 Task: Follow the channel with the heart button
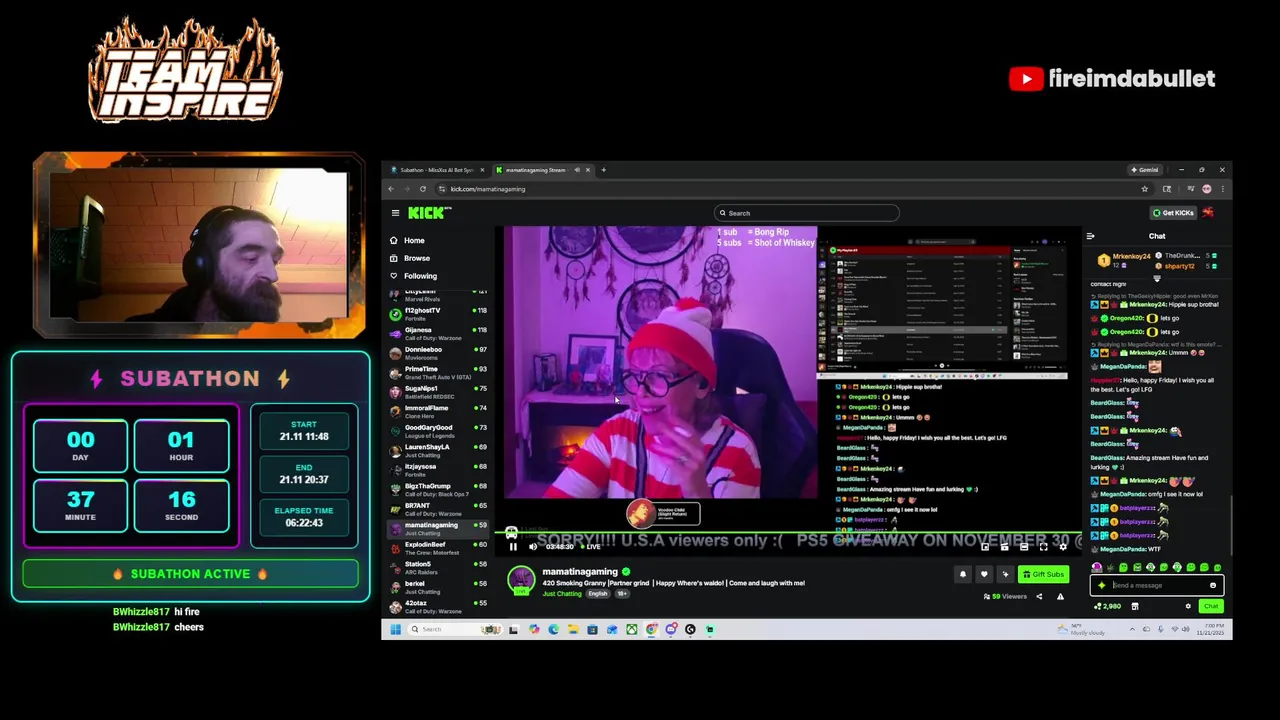pos(984,574)
